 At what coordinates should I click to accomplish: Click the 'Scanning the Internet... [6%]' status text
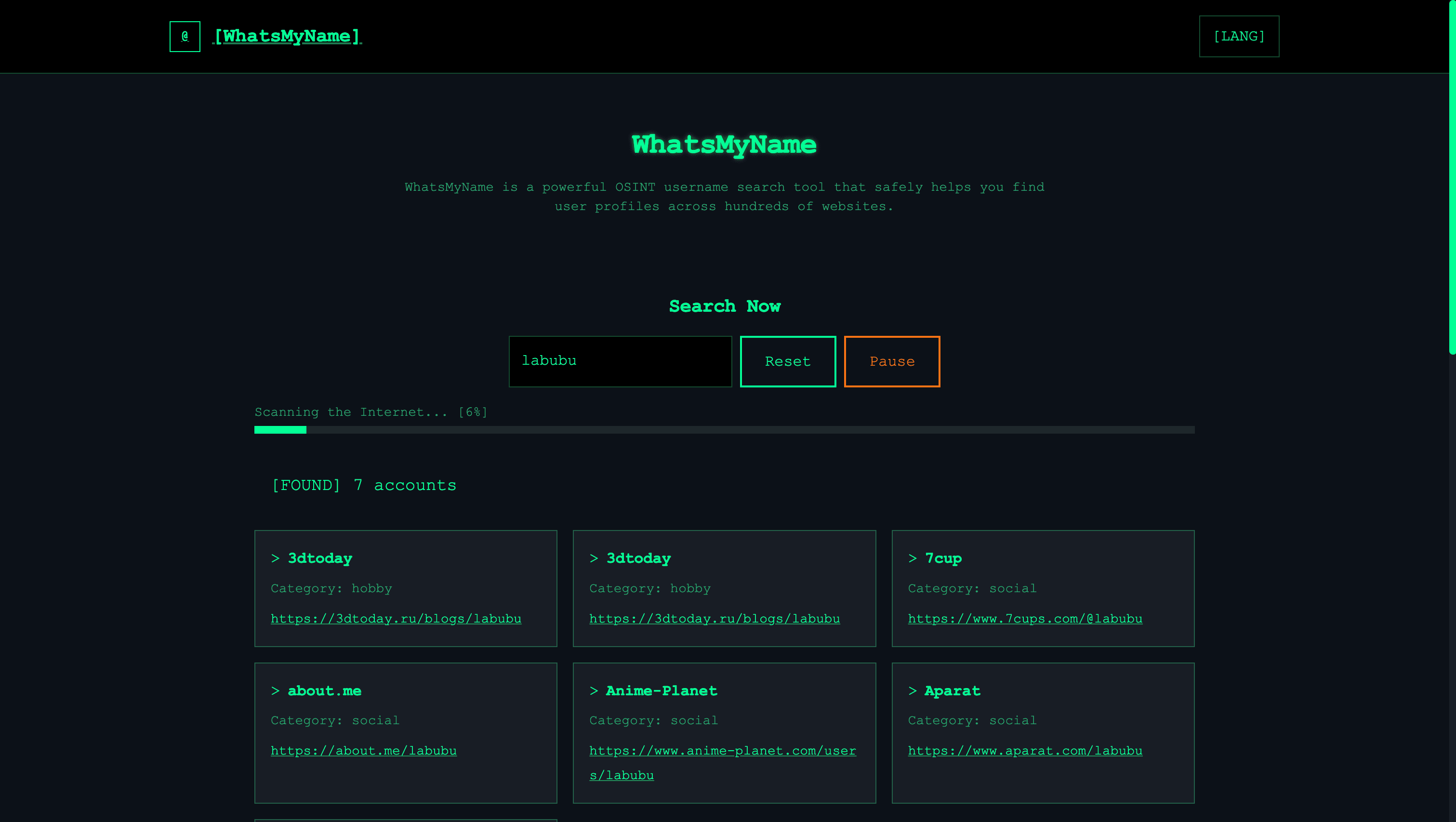click(x=371, y=412)
